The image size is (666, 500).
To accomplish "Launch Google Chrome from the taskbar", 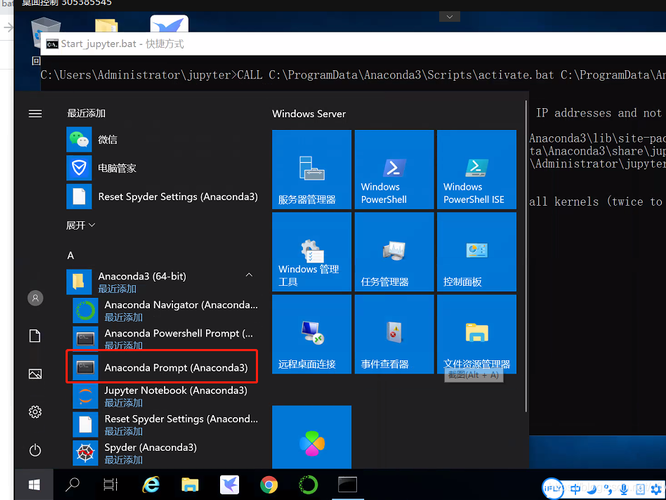I will coord(269,485).
